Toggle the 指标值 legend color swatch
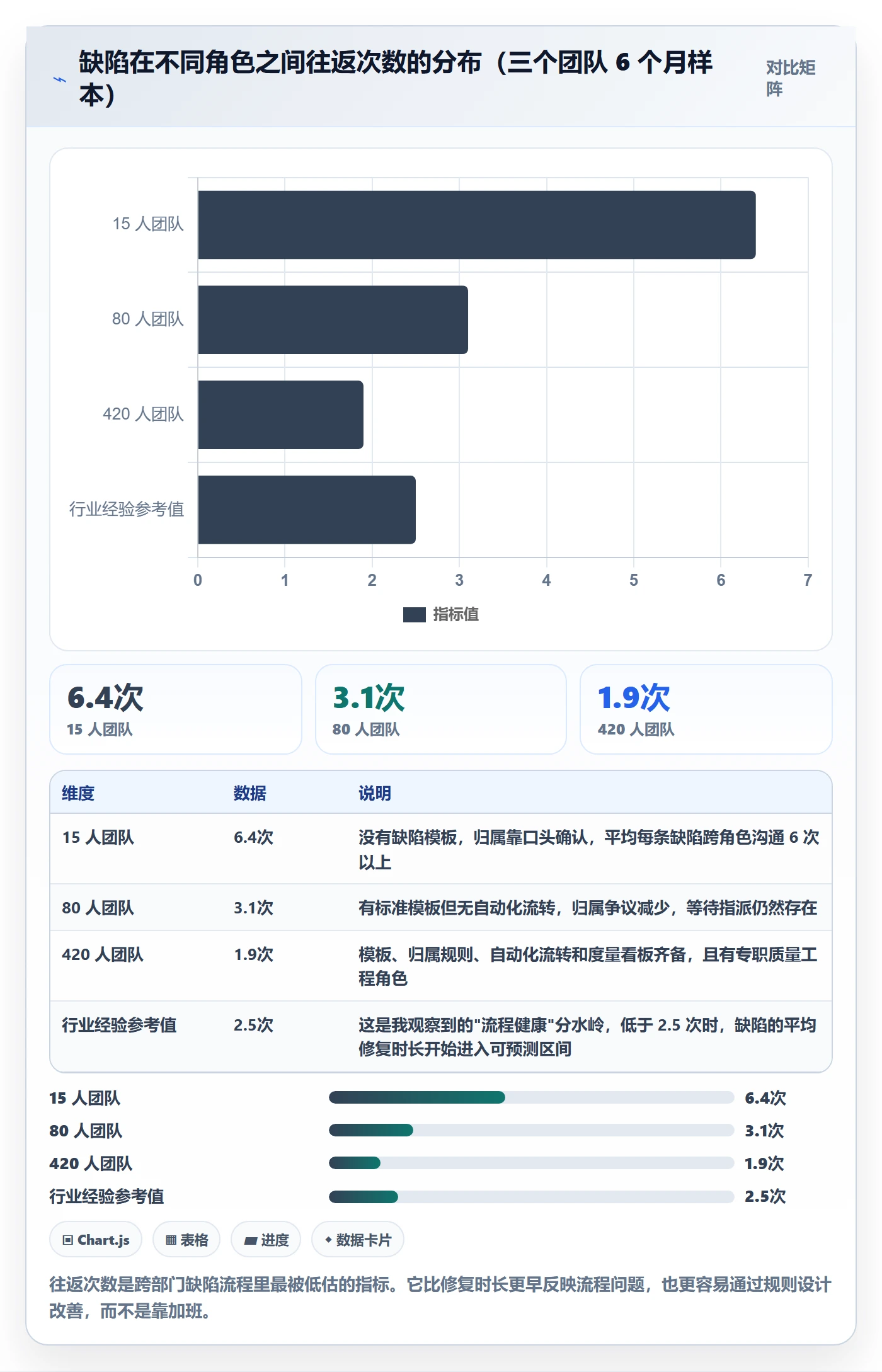Image resolution: width=882 pixels, height=1372 pixels. coord(414,614)
